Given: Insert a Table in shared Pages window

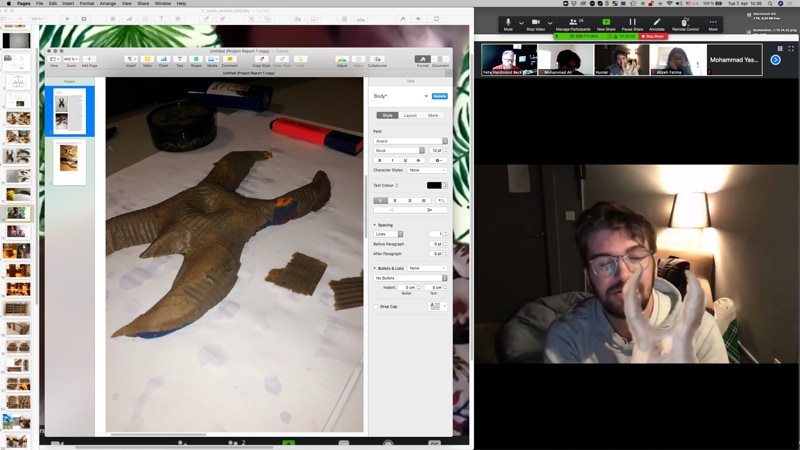Looking at the screenshot, I should (147, 61).
